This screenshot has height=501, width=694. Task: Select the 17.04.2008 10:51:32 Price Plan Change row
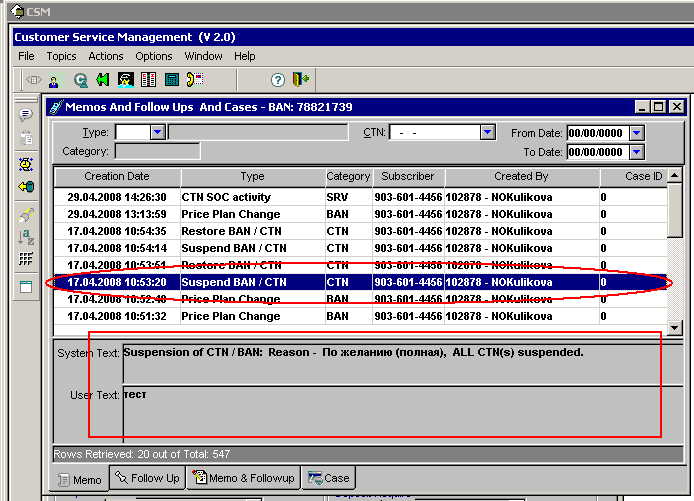point(361,316)
